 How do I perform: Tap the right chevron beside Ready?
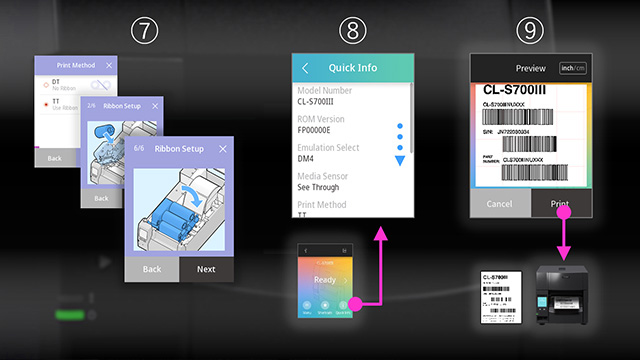pos(345,280)
